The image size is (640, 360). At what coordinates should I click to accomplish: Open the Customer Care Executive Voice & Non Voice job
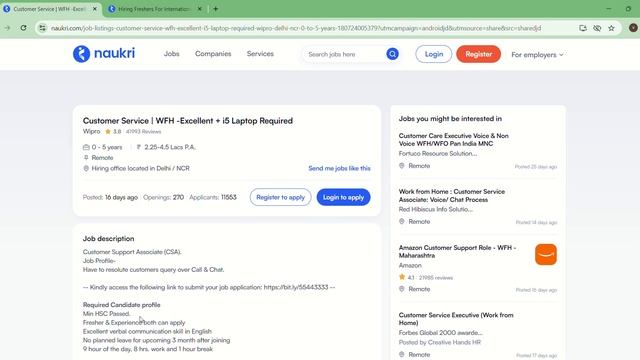pyautogui.click(x=453, y=140)
